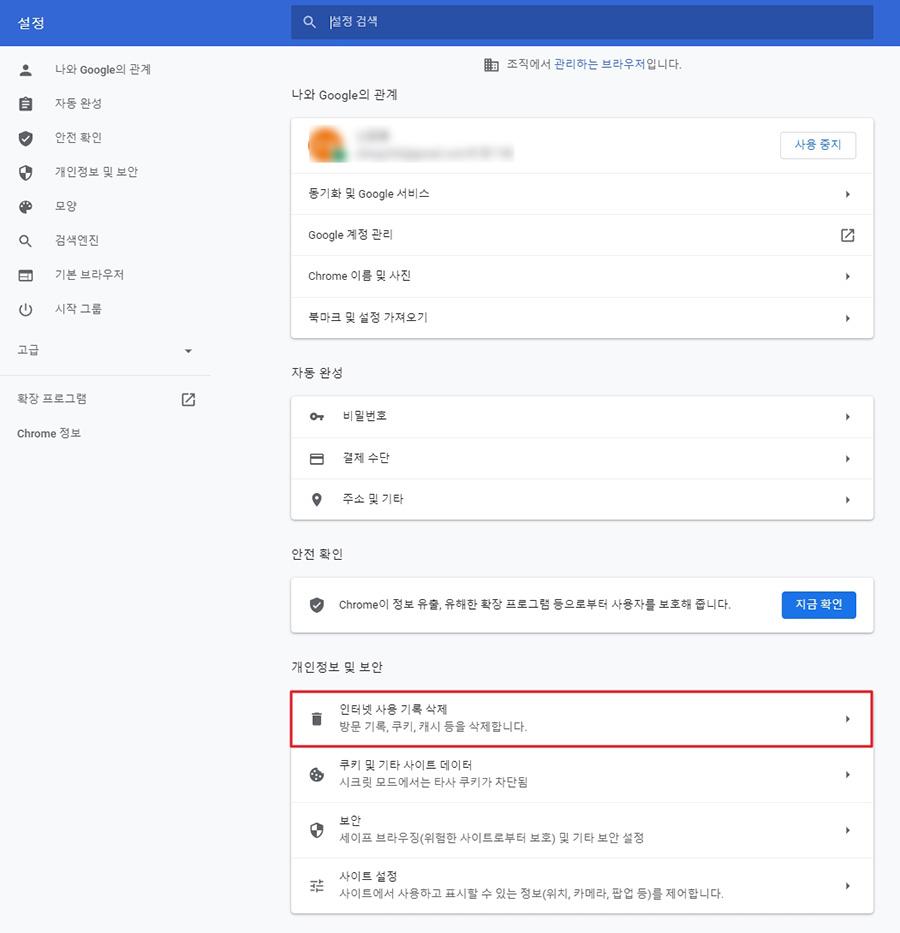The image size is (900, 933).
Task: Click the cookie icon for 쿠키 및 기타 사이트 데이터
Action: tap(316, 774)
